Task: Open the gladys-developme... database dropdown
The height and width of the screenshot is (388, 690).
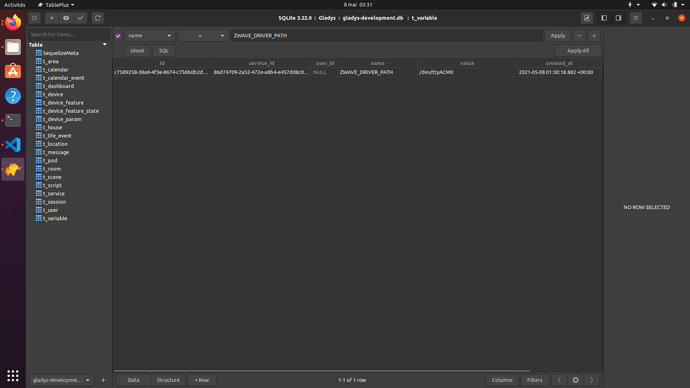Action: [61, 380]
